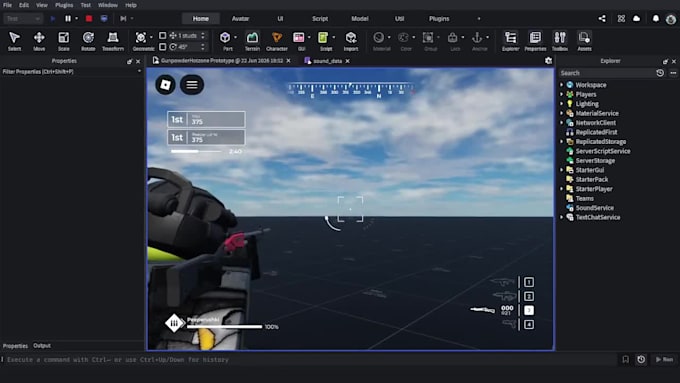The height and width of the screenshot is (383, 680).
Task: Choose the Scale tool
Action: coord(63,41)
